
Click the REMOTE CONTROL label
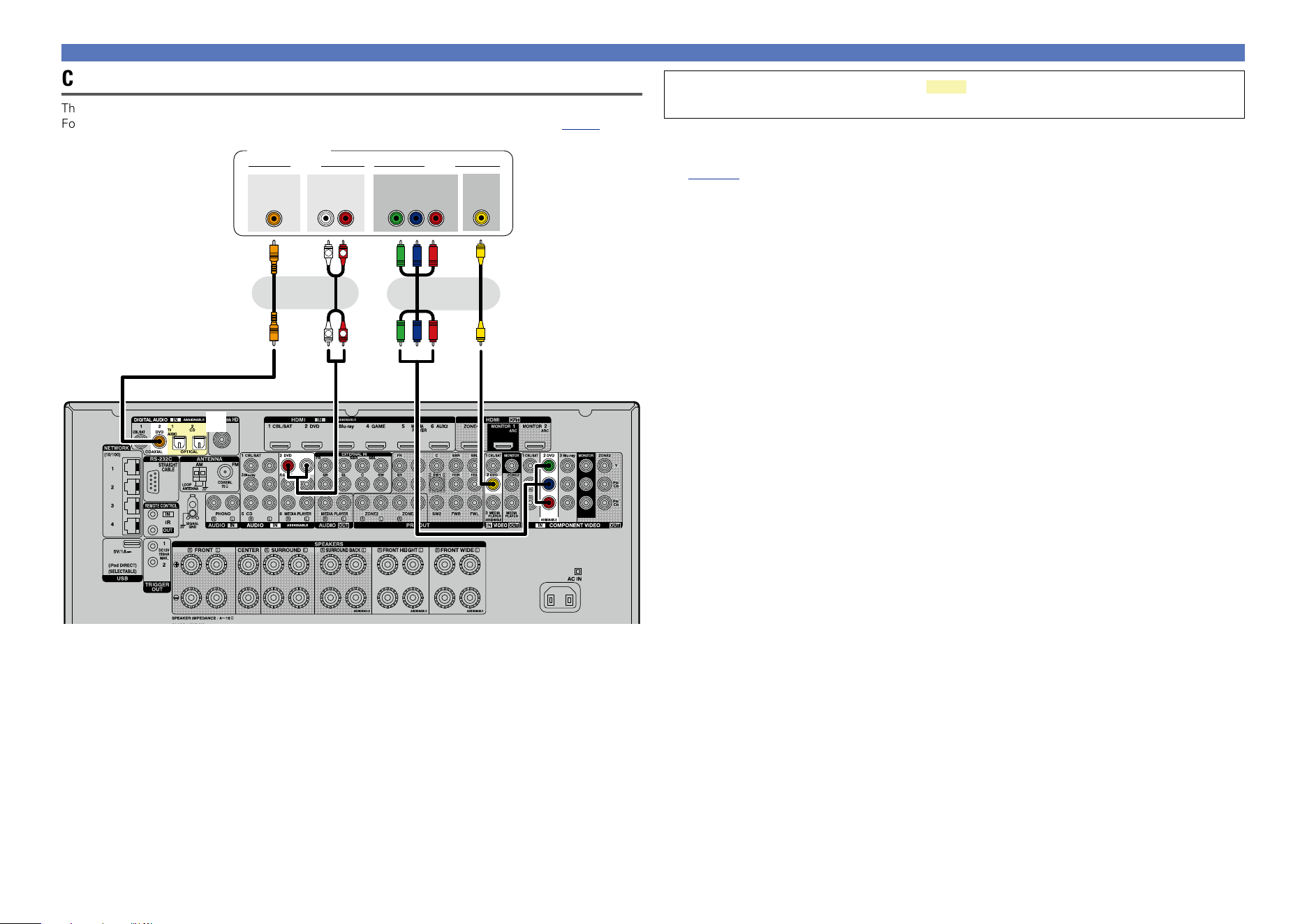(161, 505)
